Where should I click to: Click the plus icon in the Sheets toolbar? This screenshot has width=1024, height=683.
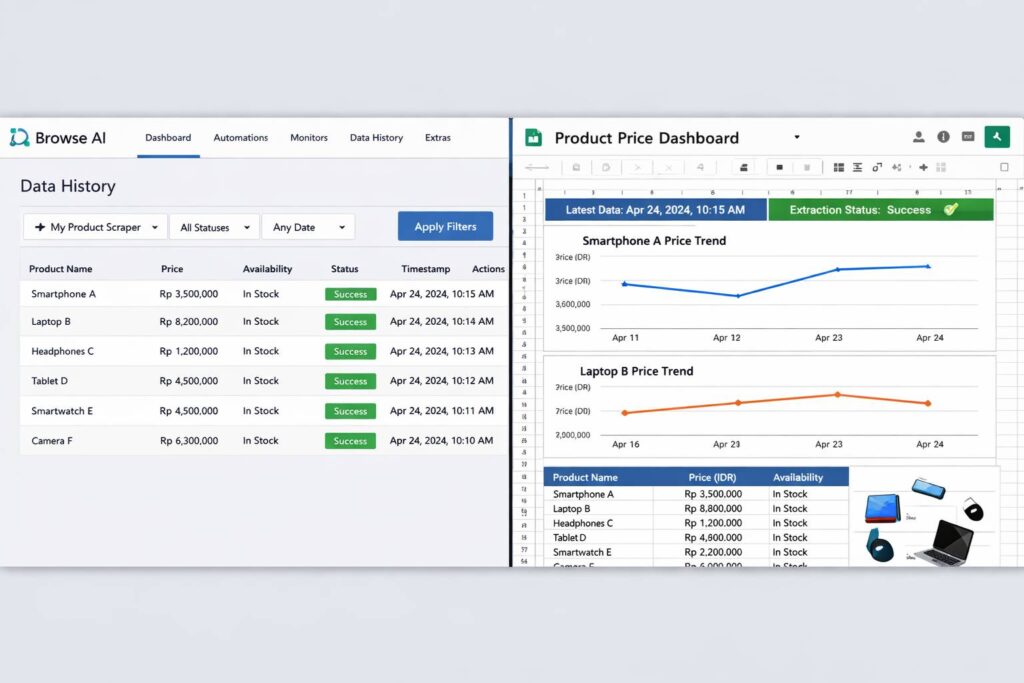tap(923, 167)
